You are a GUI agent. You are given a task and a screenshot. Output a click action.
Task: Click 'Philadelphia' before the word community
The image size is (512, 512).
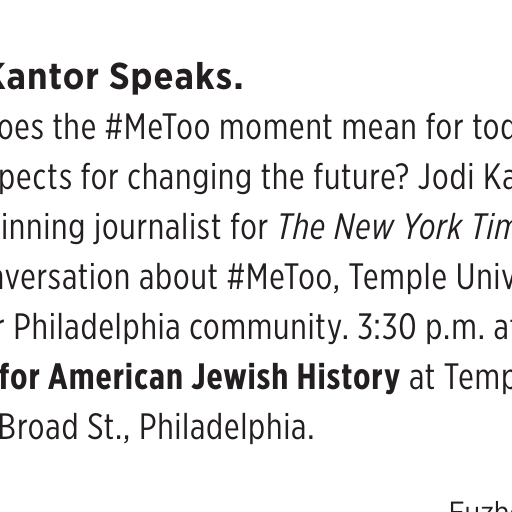97,328
